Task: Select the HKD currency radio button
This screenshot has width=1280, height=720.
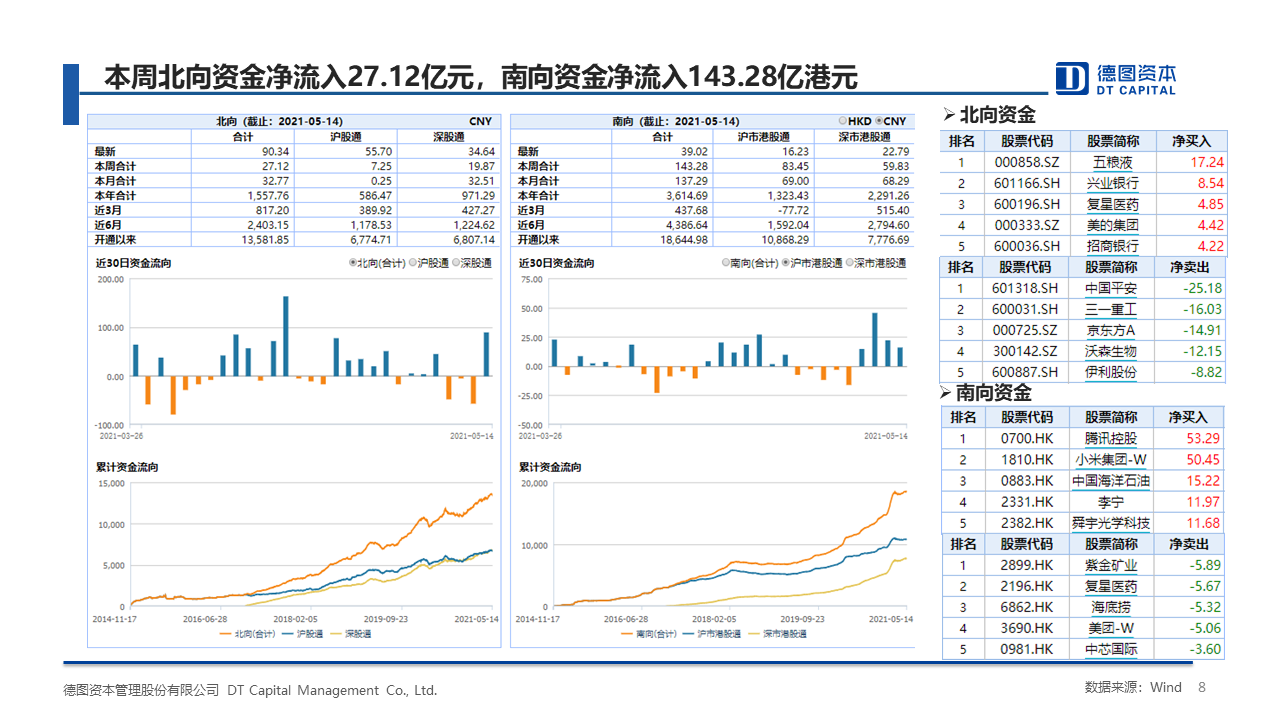Action: click(843, 121)
